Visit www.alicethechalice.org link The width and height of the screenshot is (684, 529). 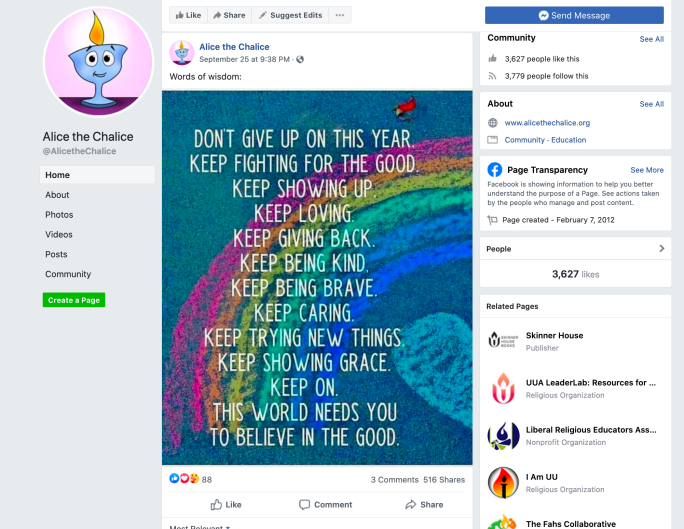pos(547,123)
